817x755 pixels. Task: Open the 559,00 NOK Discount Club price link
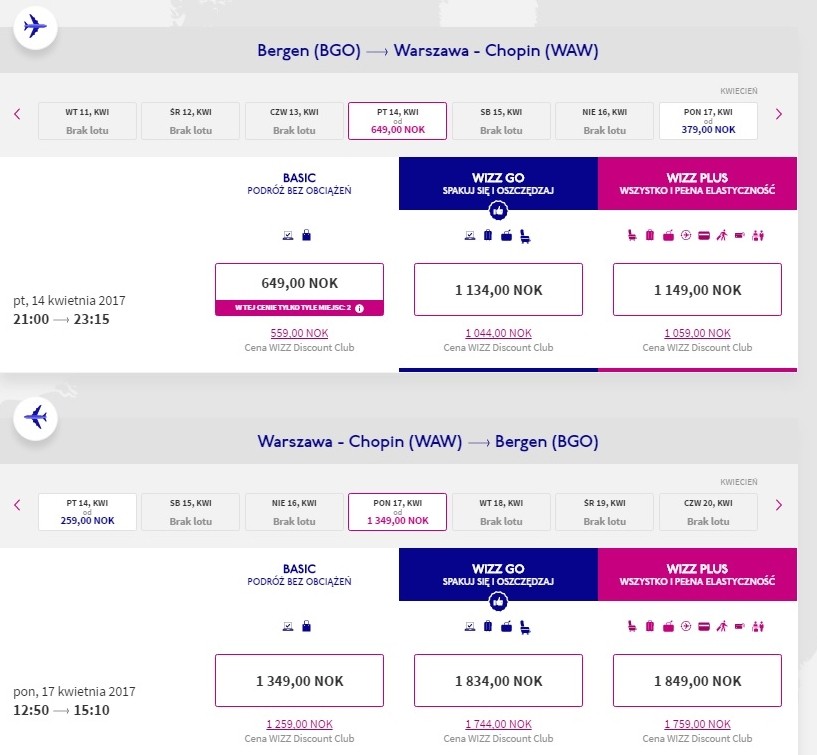pos(300,333)
